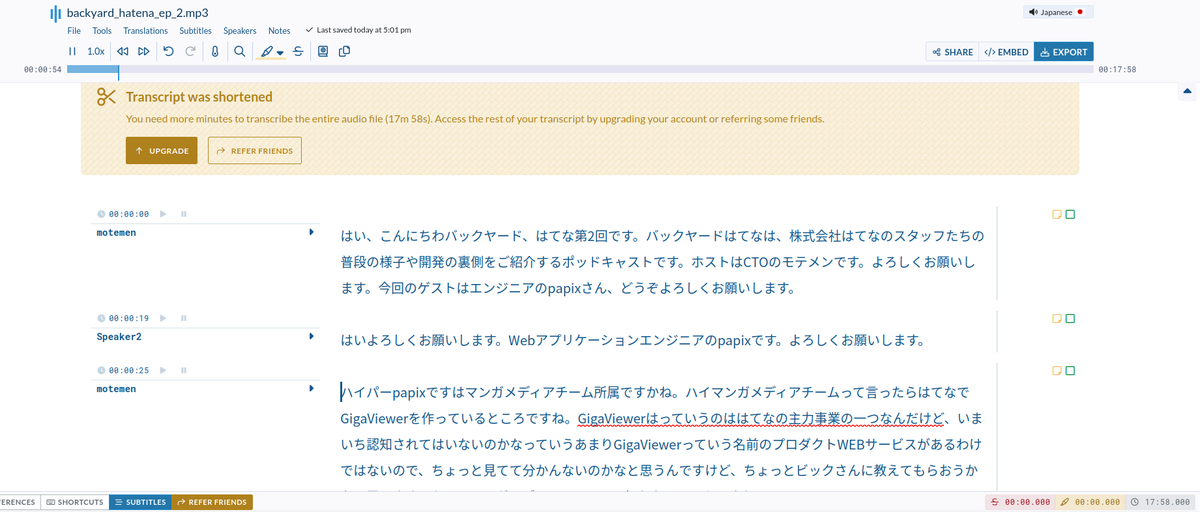This screenshot has width=1200, height=512.
Task: Play segment starting at 00:00:25
Action: point(163,370)
